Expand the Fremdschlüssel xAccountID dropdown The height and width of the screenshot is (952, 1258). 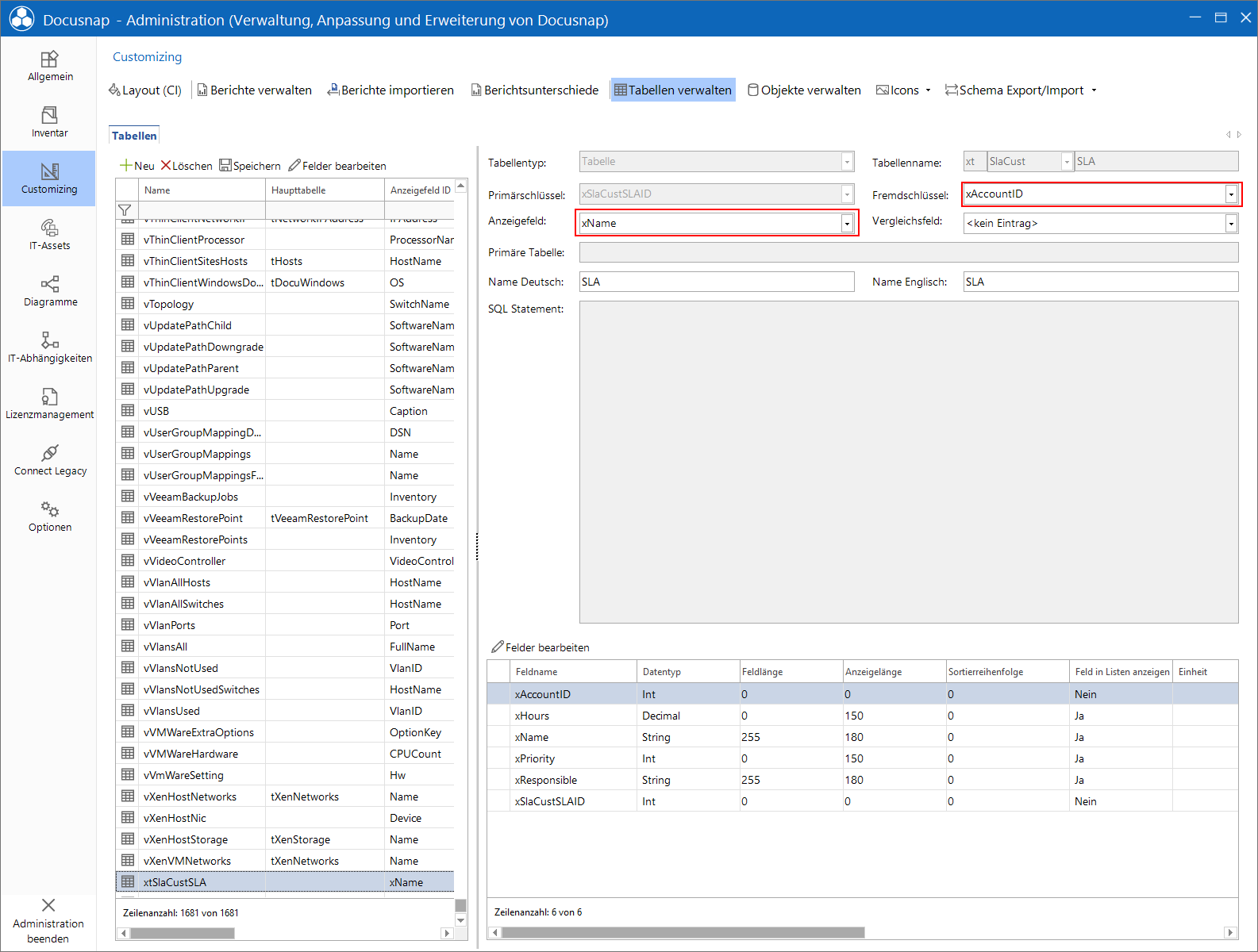pos(1231,194)
